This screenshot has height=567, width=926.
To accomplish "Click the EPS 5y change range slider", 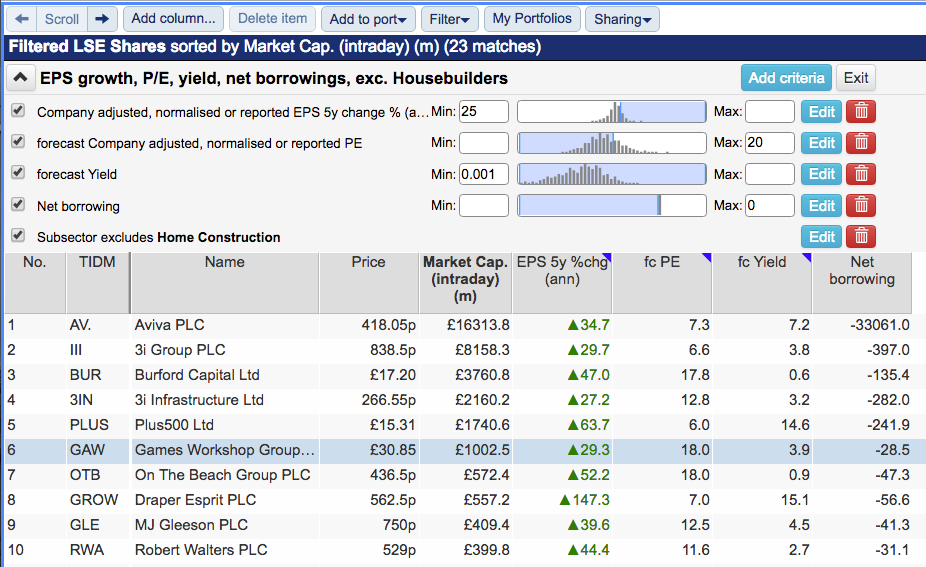I will pyautogui.click(x=612, y=112).
